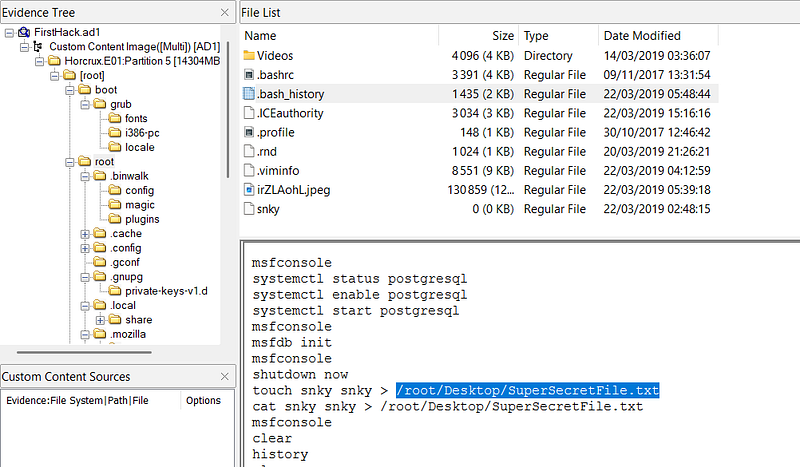800x467 pixels.
Task: Expand the .config folder node
Action: tap(85, 248)
